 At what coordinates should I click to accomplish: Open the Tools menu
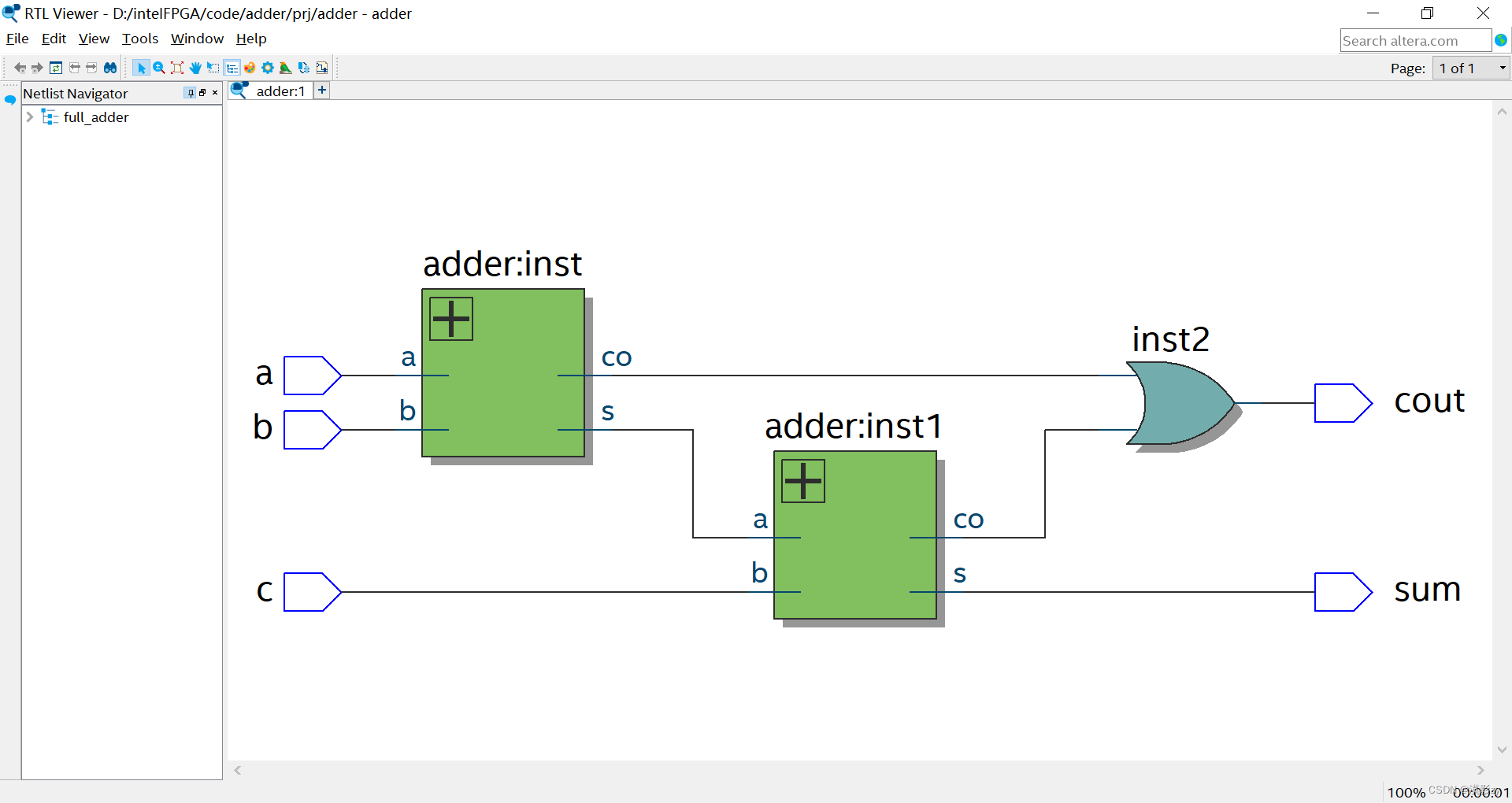140,39
